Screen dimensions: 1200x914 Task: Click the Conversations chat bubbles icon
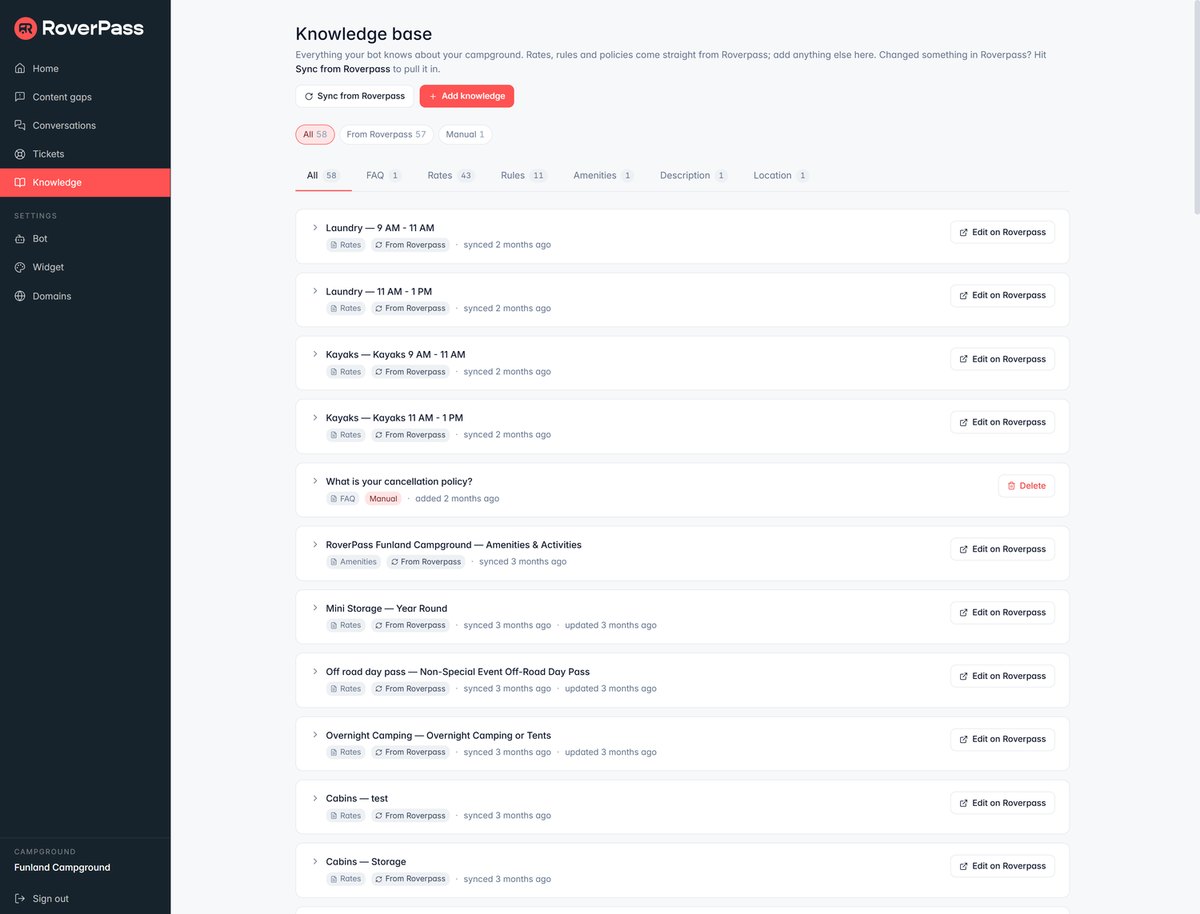20,125
